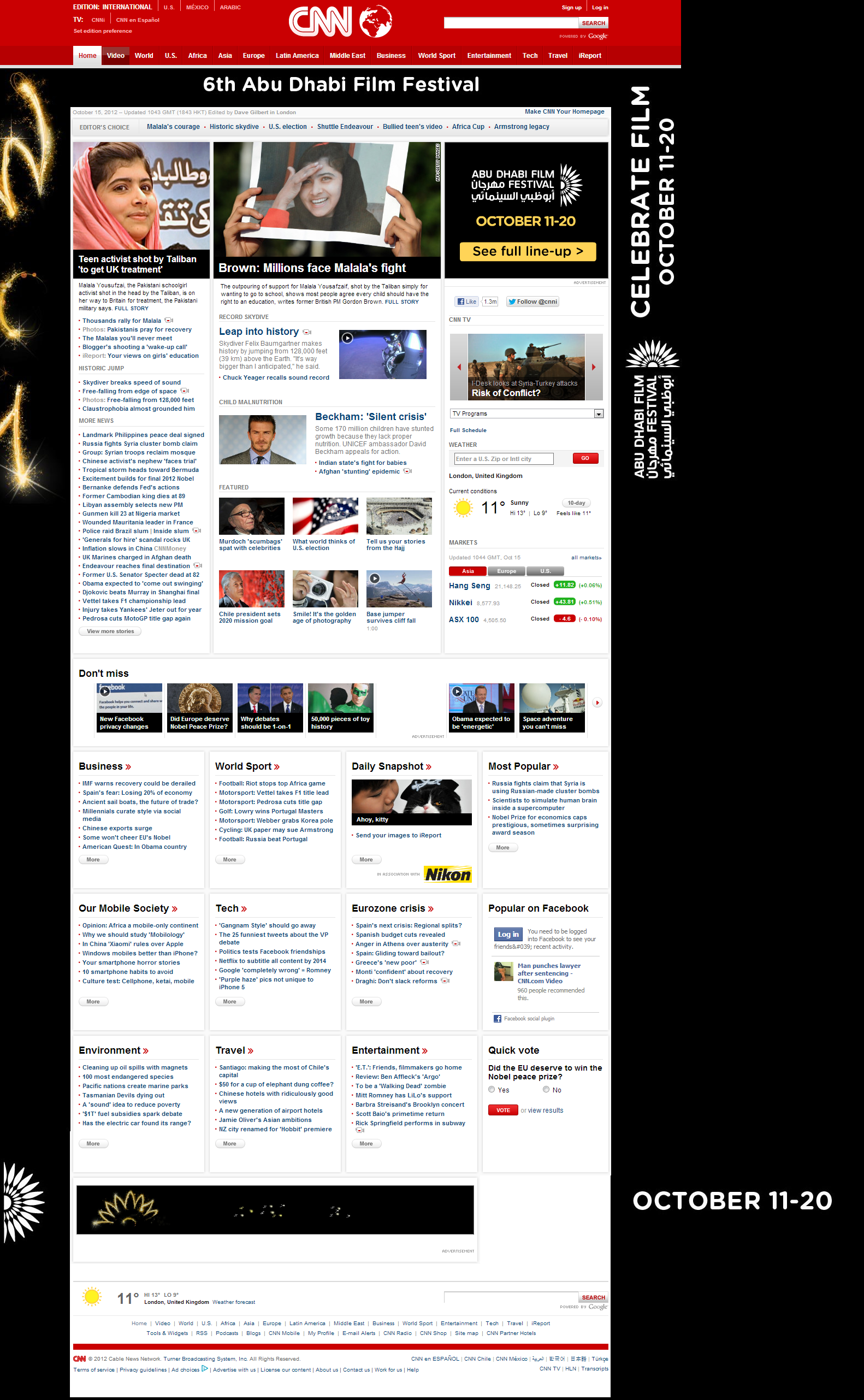Open the view results poll link
The height and width of the screenshot is (1400, 864).
(545, 1110)
